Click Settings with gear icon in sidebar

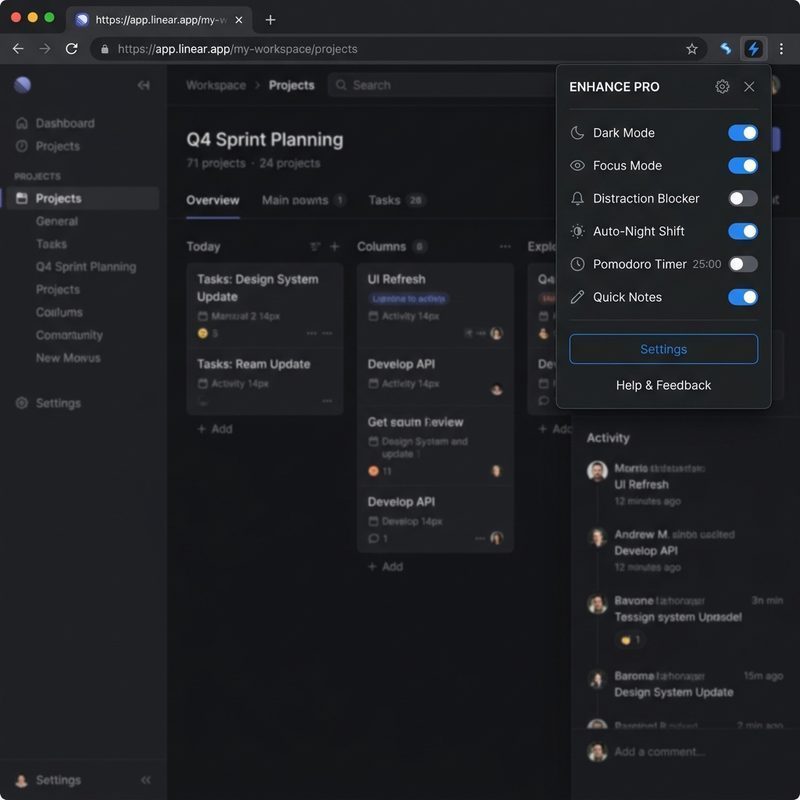(x=48, y=403)
